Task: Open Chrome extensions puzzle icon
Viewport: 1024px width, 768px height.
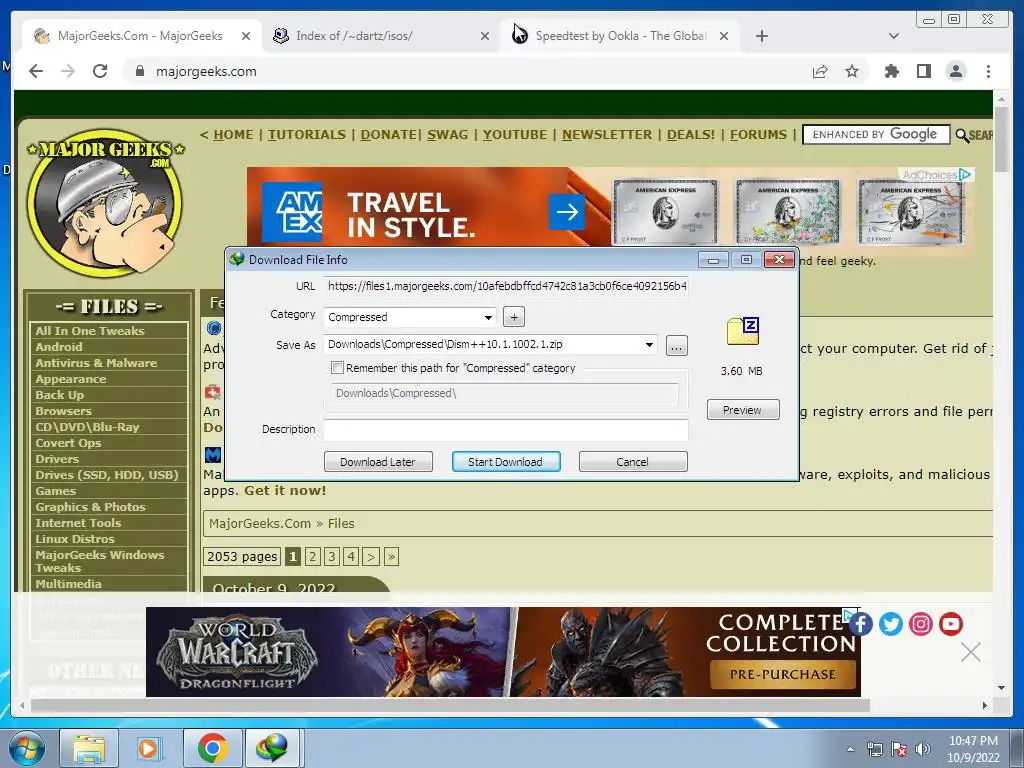Action: [891, 71]
